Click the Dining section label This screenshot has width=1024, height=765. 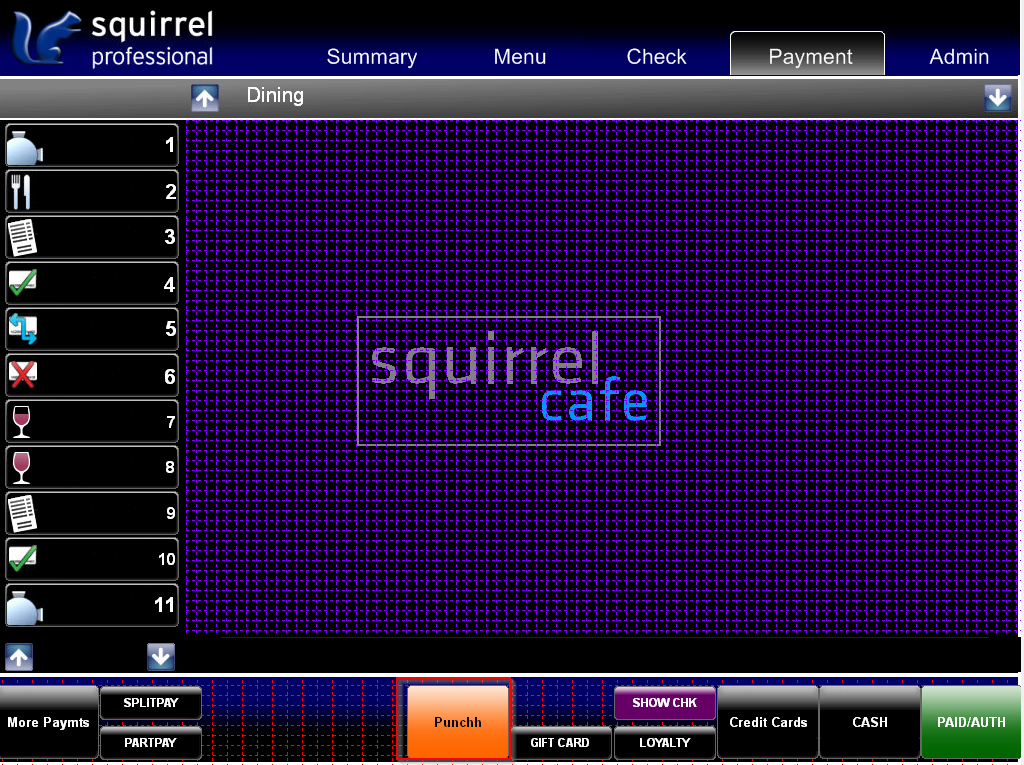(x=275, y=95)
